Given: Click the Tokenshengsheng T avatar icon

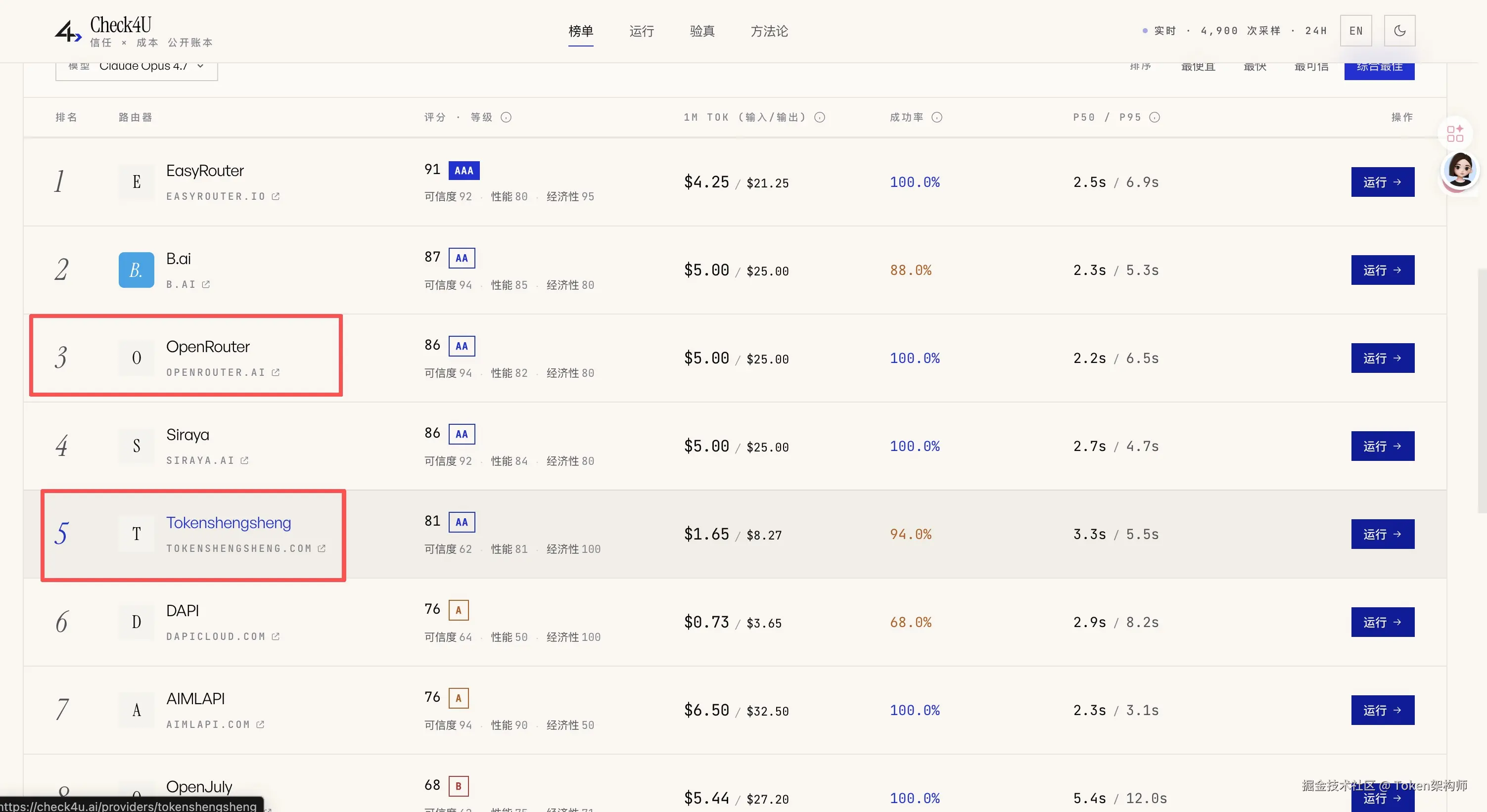Looking at the screenshot, I should [x=136, y=534].
